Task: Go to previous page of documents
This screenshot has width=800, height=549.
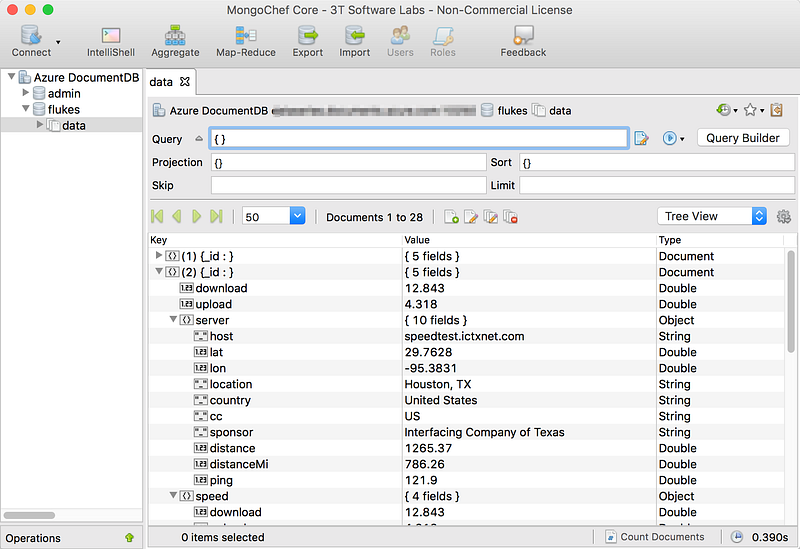Action: tap(177, 216)
